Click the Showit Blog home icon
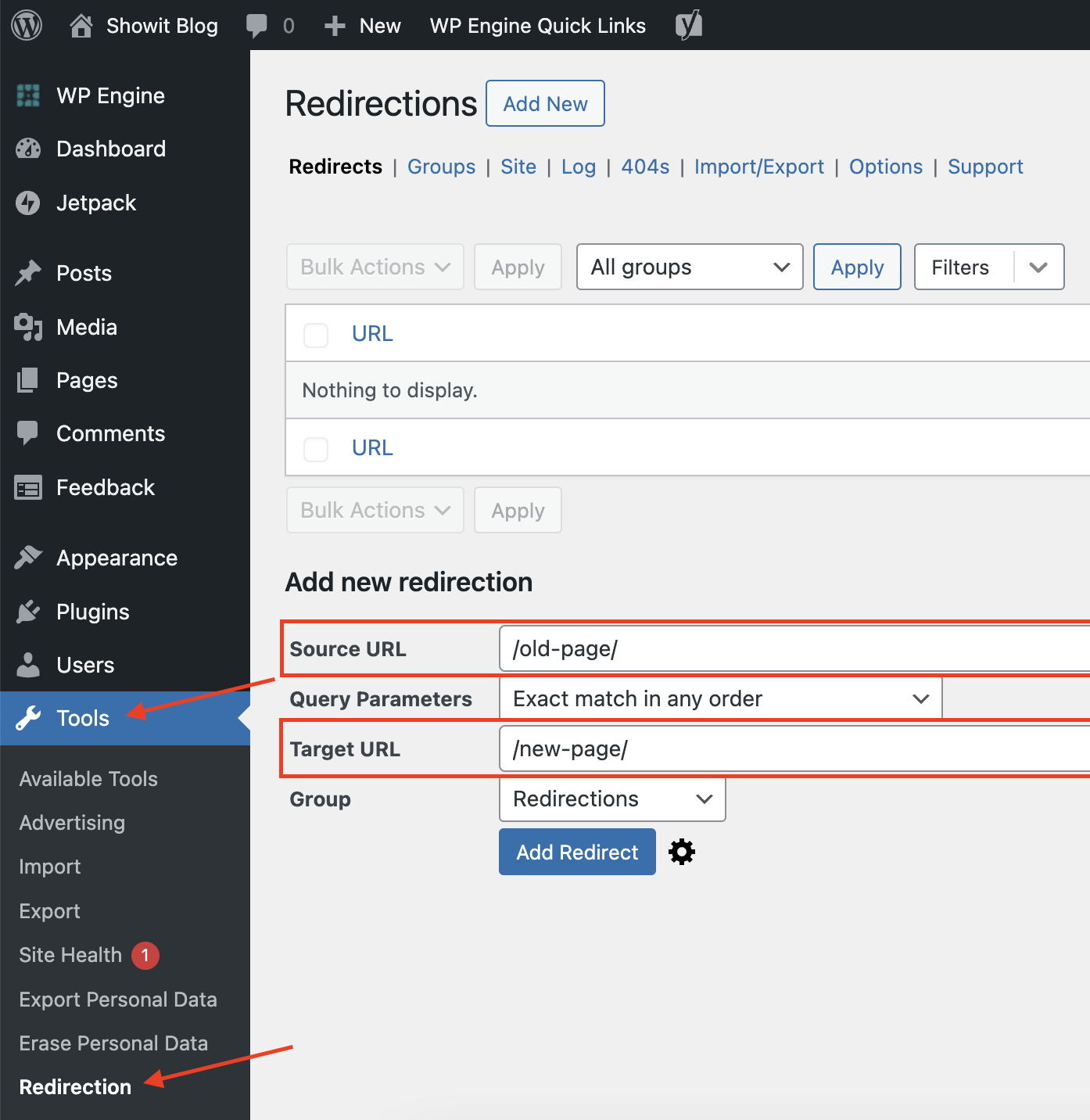 coord(81,26)
